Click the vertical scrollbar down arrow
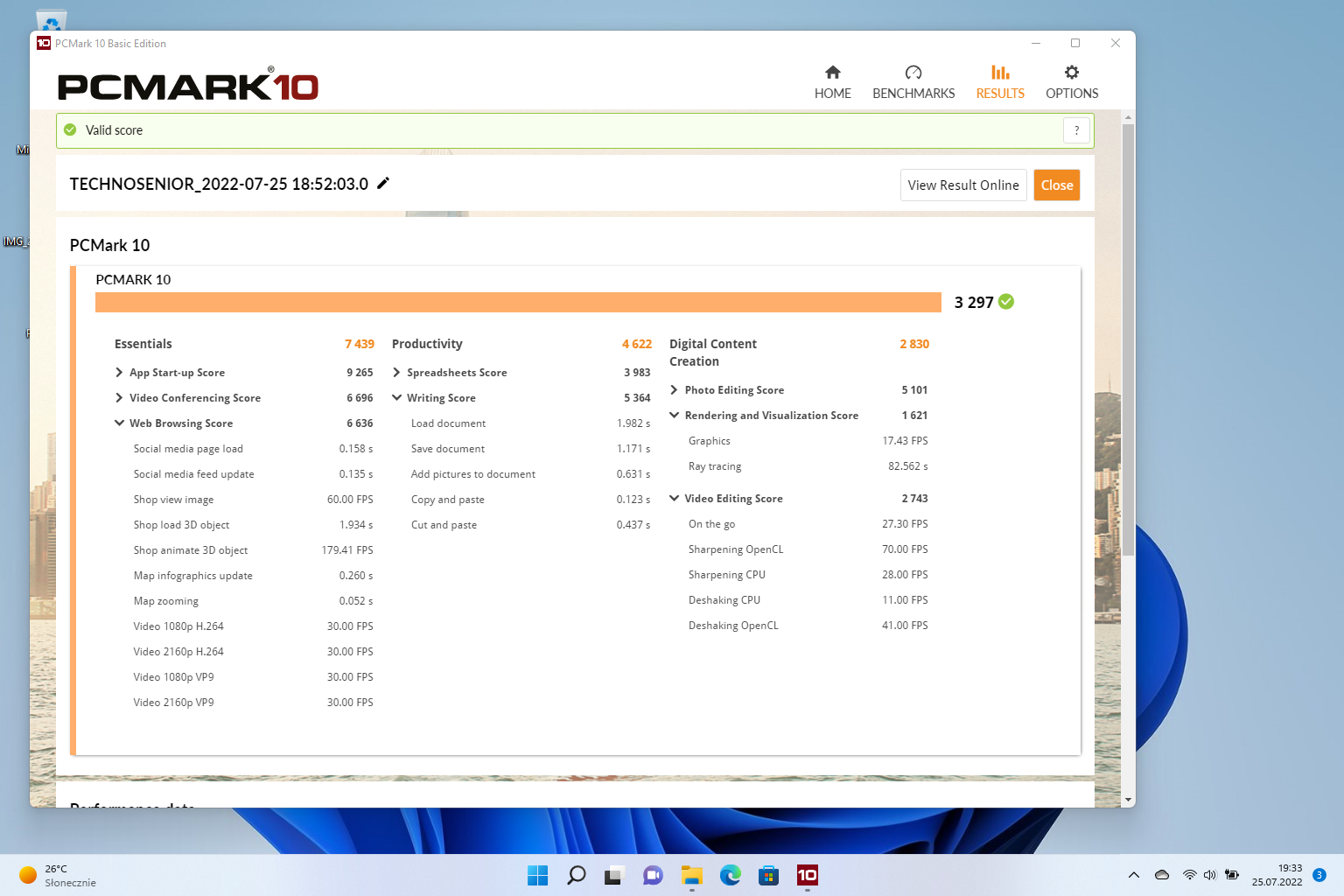The height and width of the screenshot is (896, 1344). tap(1128, 799)
